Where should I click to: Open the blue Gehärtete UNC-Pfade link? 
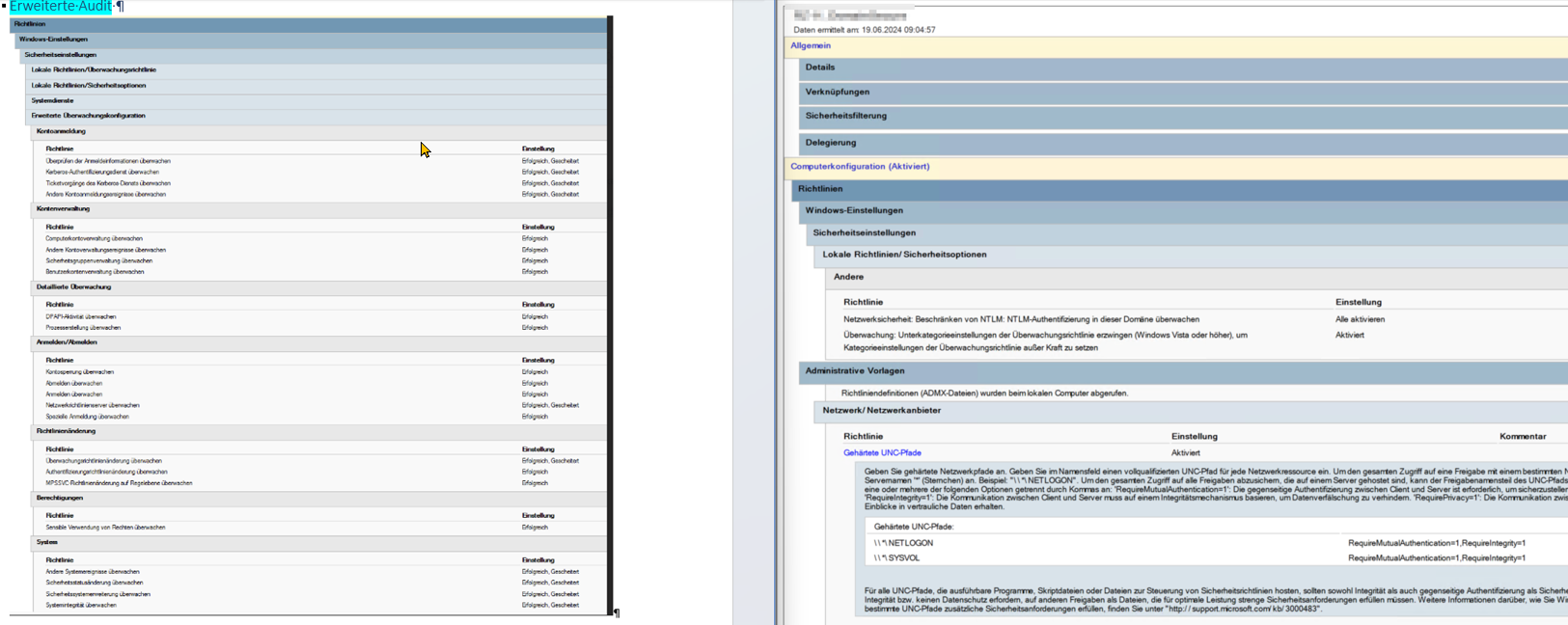[x=882, y=453]
